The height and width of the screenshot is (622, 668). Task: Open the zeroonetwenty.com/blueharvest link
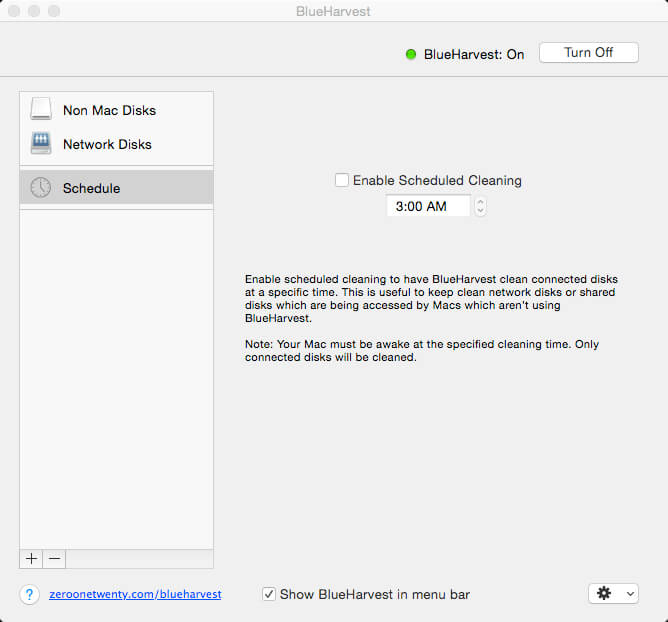135,594
